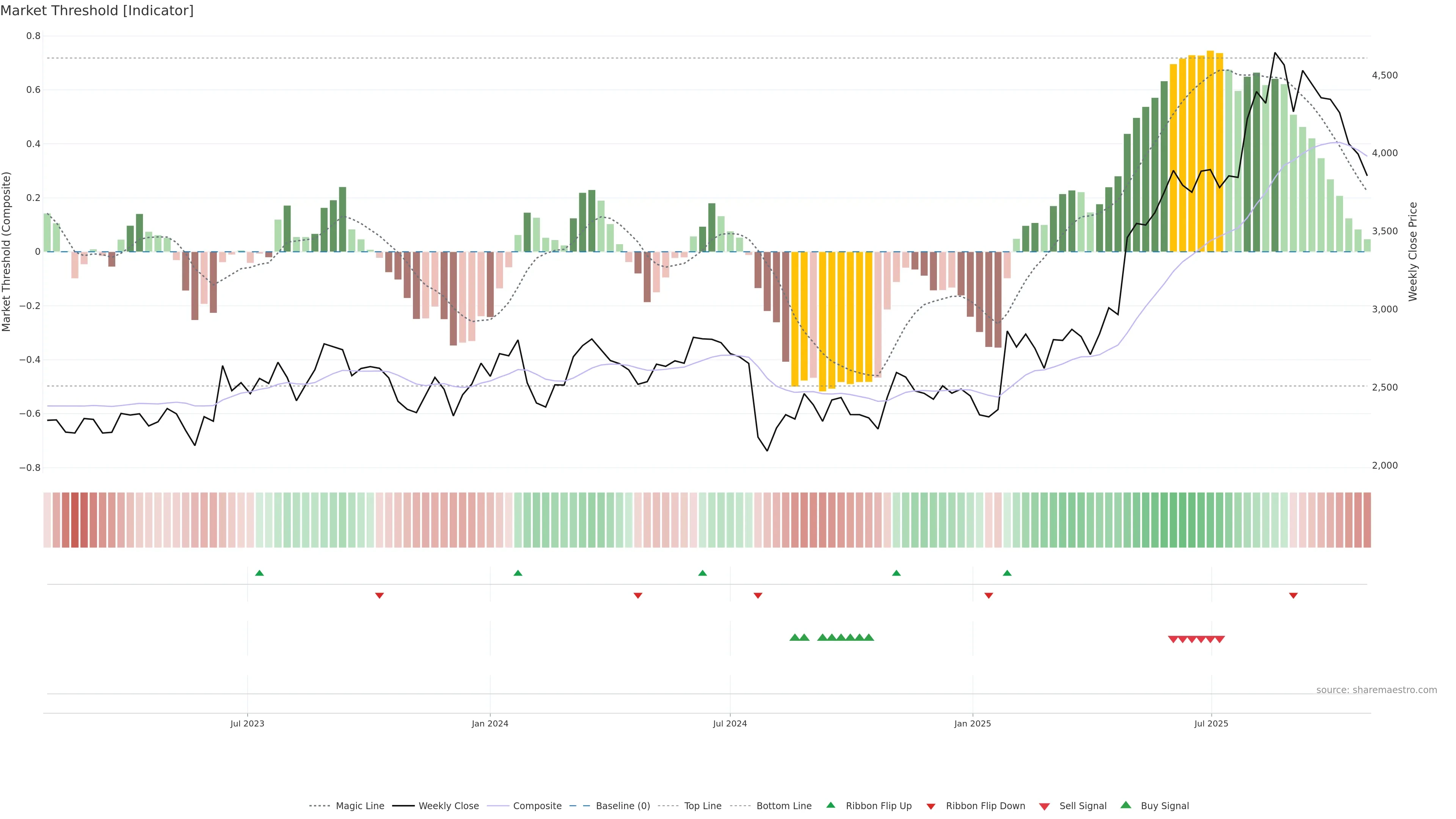Click the Weekly Close Price axis title
Screen dimensions: 1456x819
pos(1413,251)
